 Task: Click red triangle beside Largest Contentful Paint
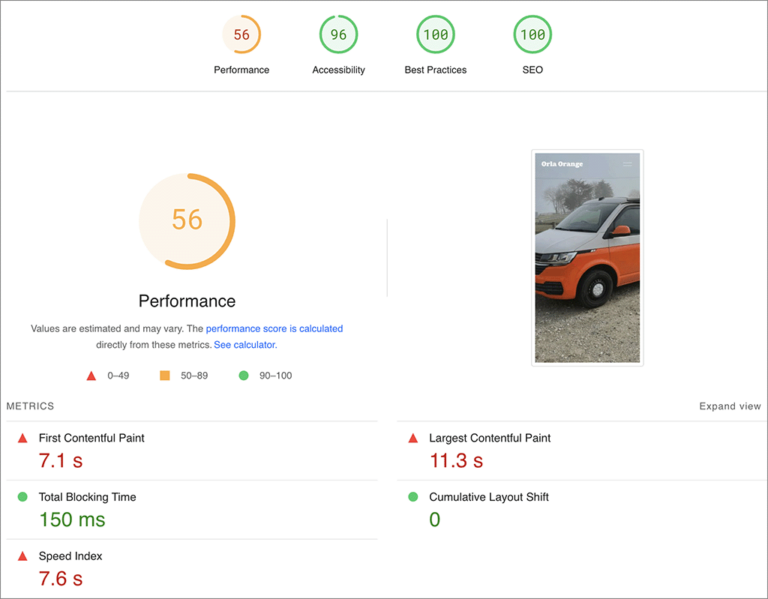tap(413, 438)
